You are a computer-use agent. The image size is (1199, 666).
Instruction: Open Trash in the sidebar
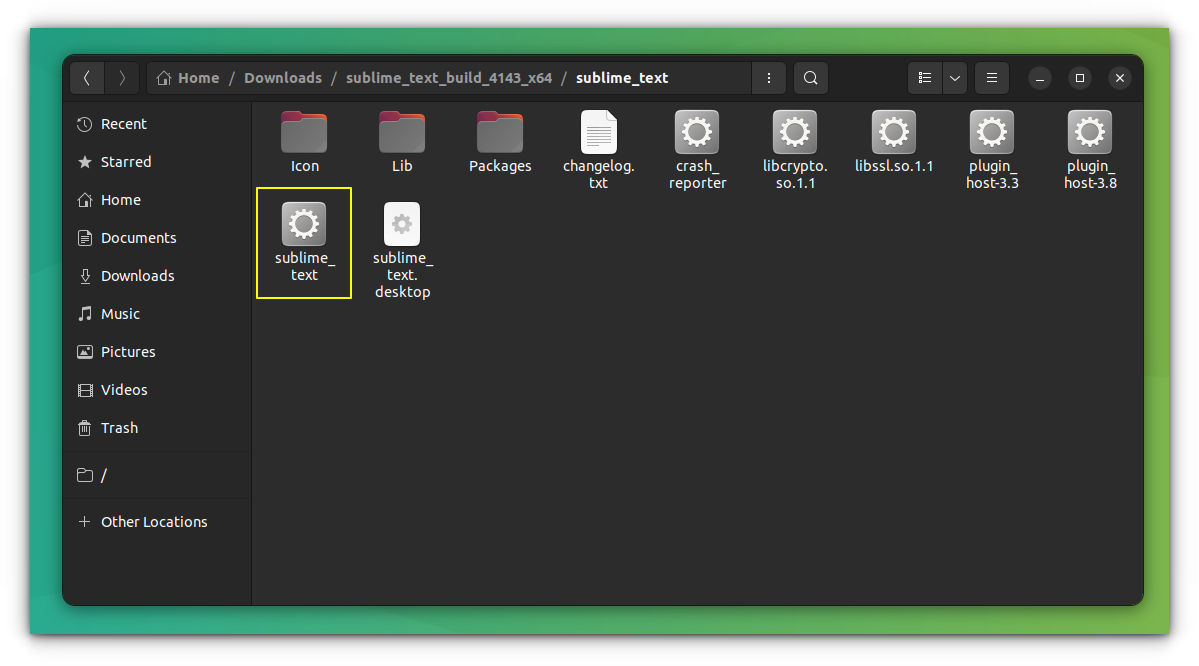158,428
